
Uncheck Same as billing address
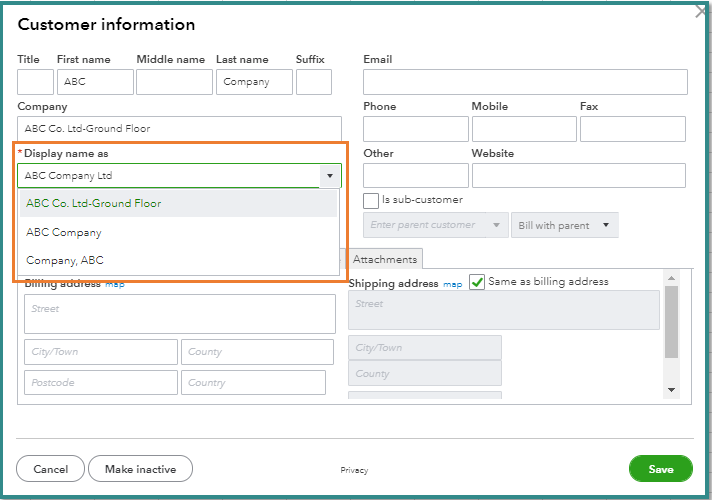pyautogui.click(x=477, y=282)
